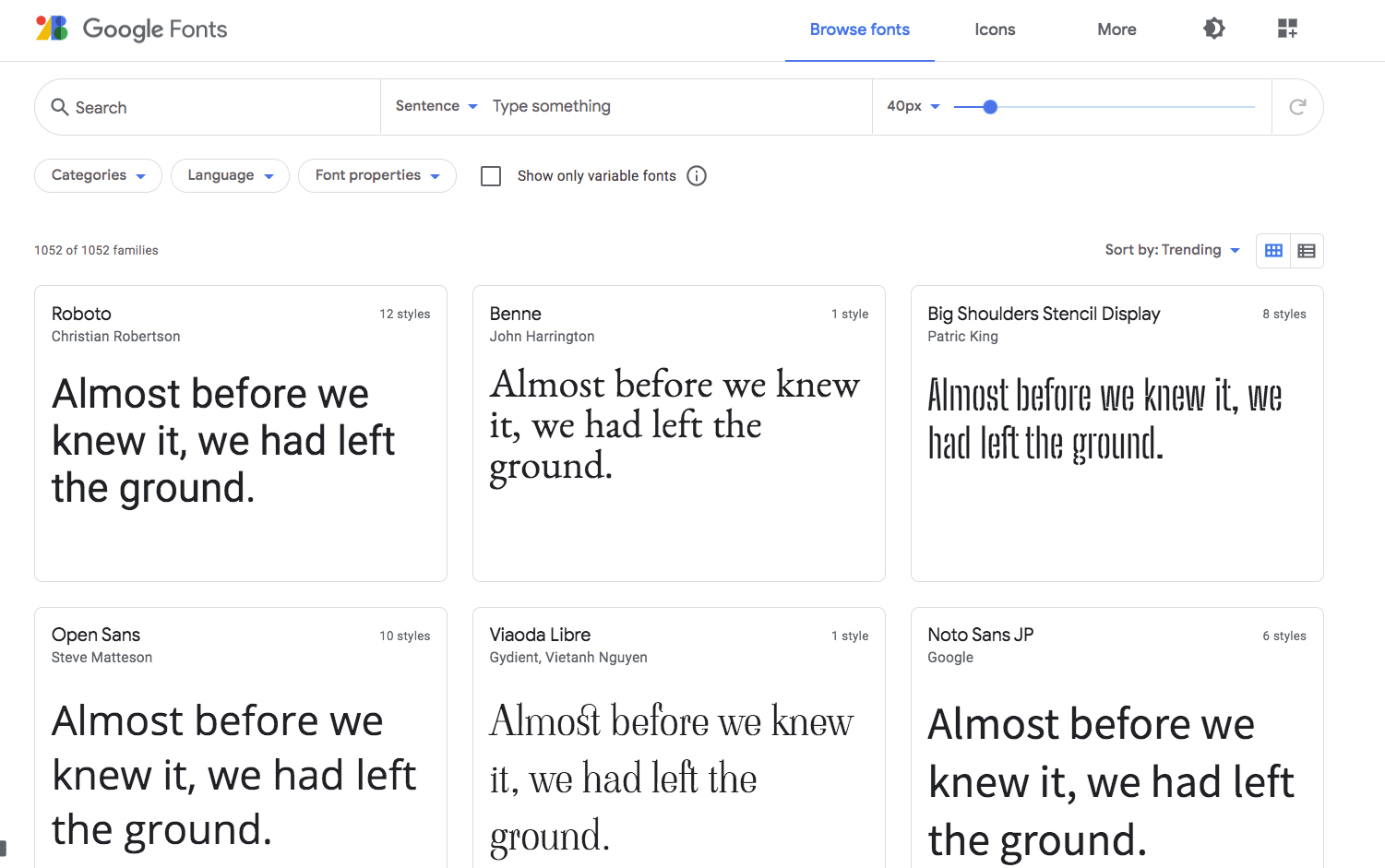Open the More menu
The width and height of the screenshot is (1385, 868).
1116,30
